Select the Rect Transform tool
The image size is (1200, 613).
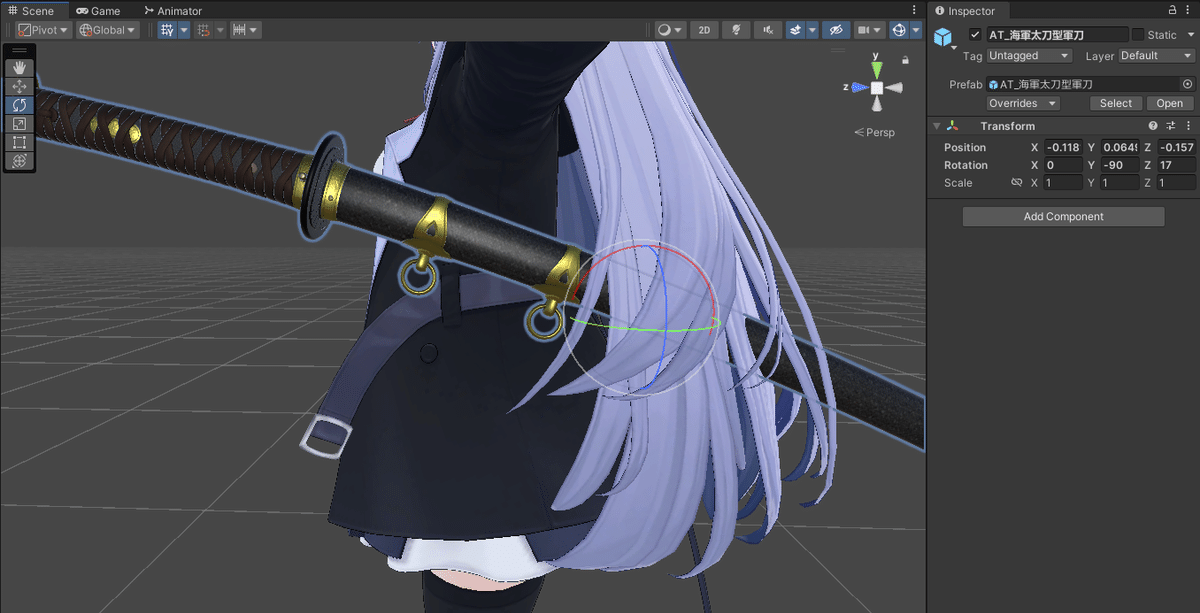(x=20, y=142)
